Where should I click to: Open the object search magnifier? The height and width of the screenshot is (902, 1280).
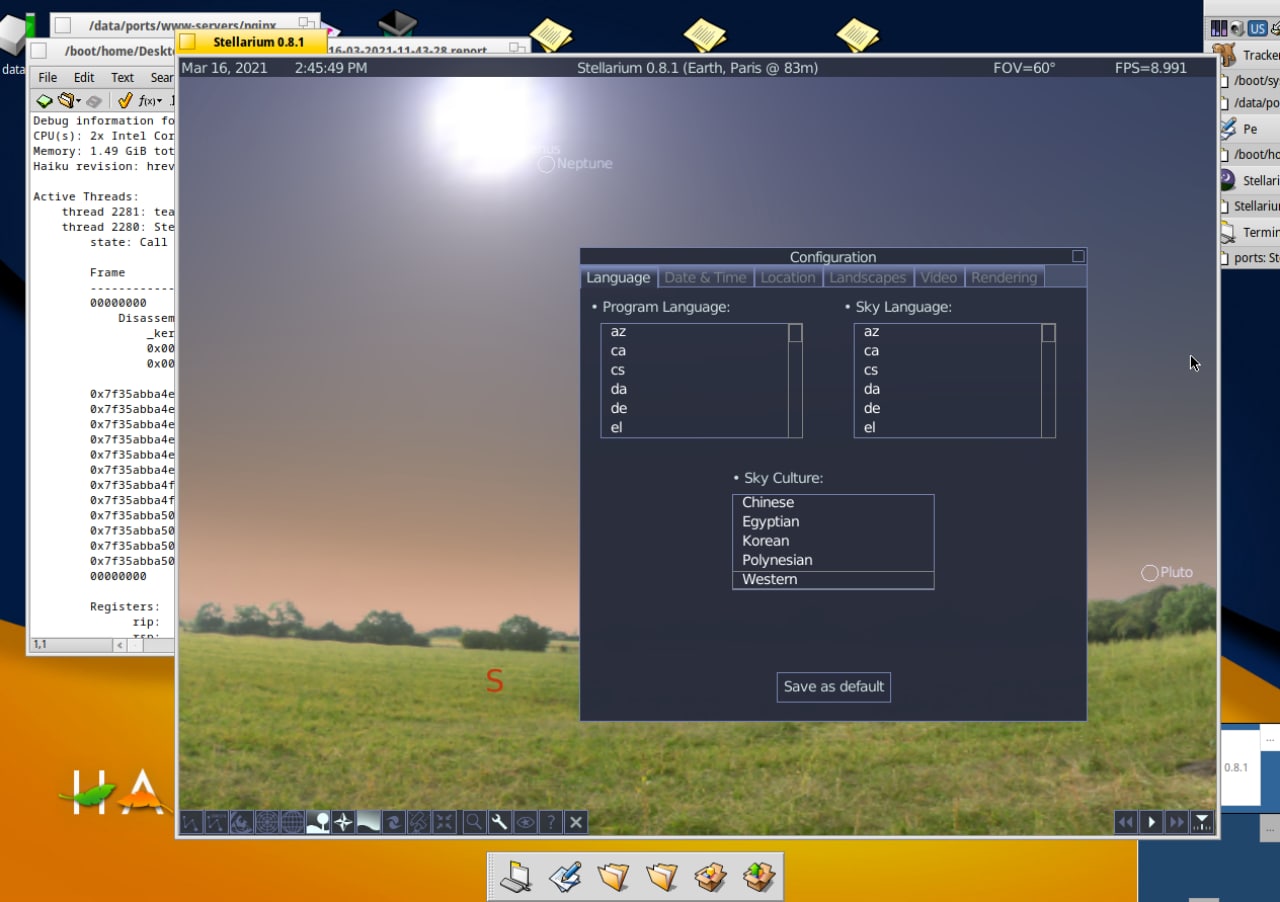tap(474, 822)
